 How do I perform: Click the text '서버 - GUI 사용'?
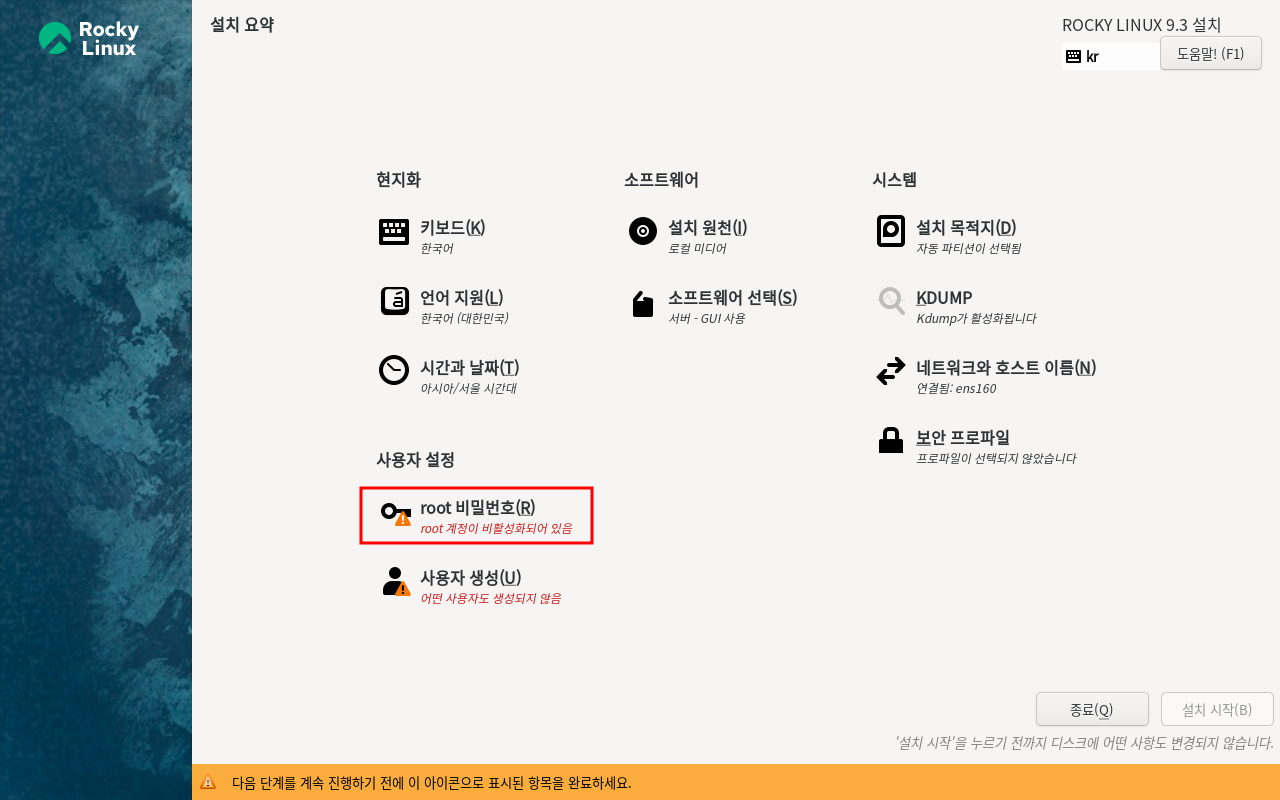coord(706,318)
